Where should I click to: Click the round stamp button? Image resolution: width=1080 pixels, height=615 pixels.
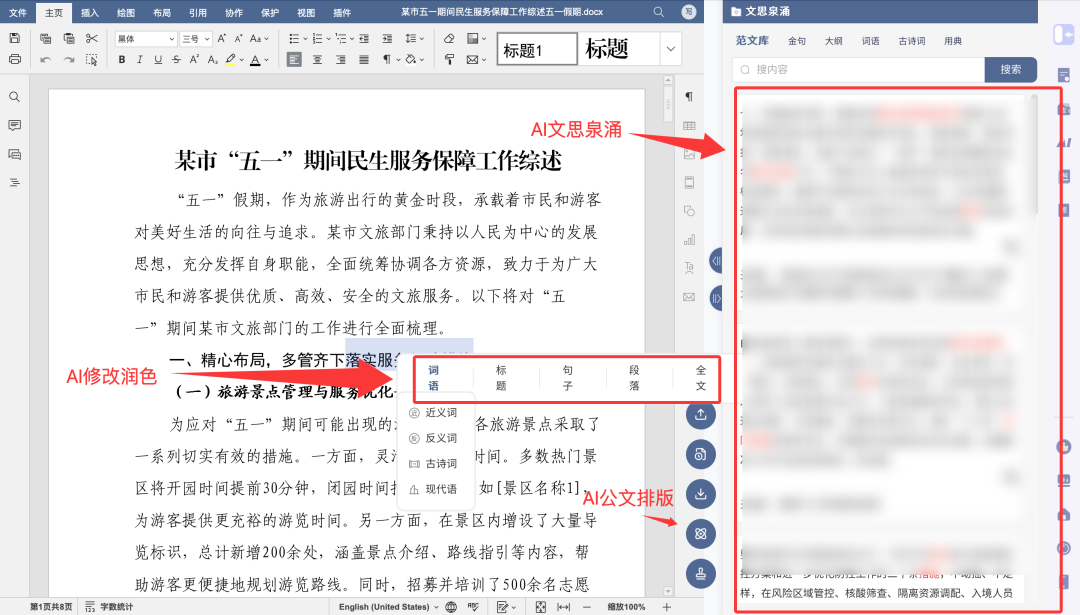(x=701, y=574)
